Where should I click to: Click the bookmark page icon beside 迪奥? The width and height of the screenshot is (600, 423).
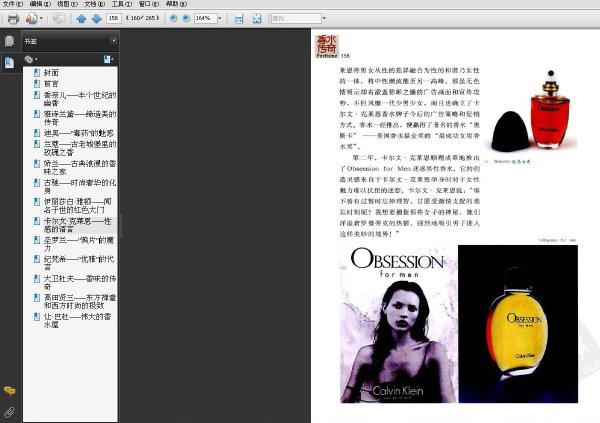pos(37,133)
